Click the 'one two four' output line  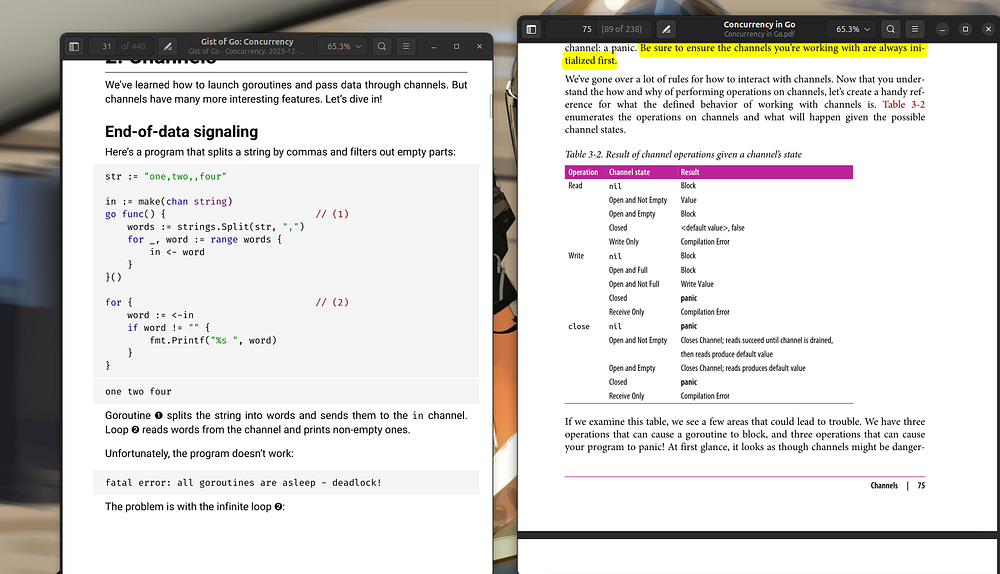(x=138, y=392)
